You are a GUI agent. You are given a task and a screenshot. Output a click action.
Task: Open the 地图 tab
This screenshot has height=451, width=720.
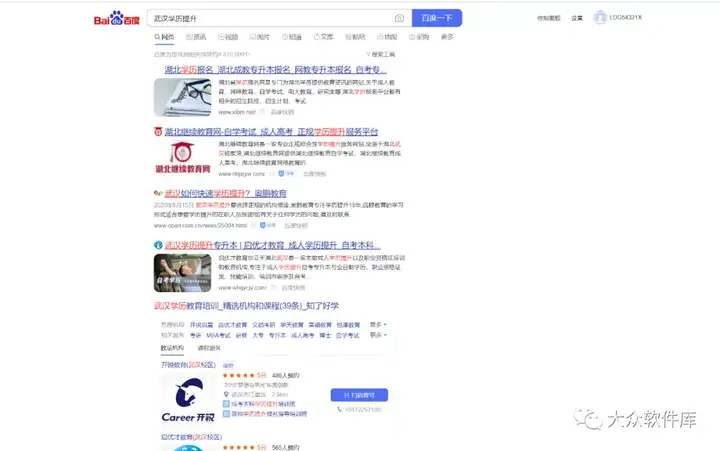pyautogui.click(x=387, y=37)
